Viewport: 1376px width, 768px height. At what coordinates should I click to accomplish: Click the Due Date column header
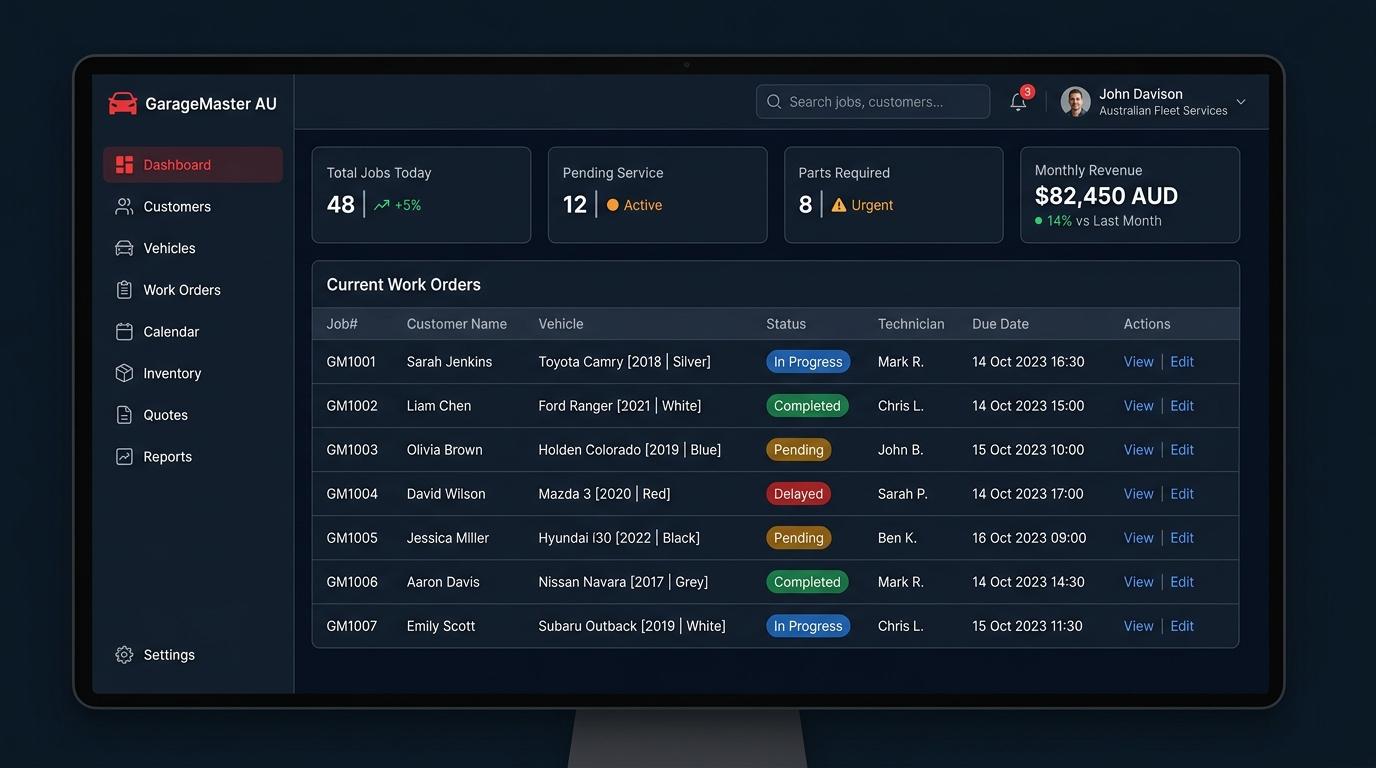[1000, 324]
